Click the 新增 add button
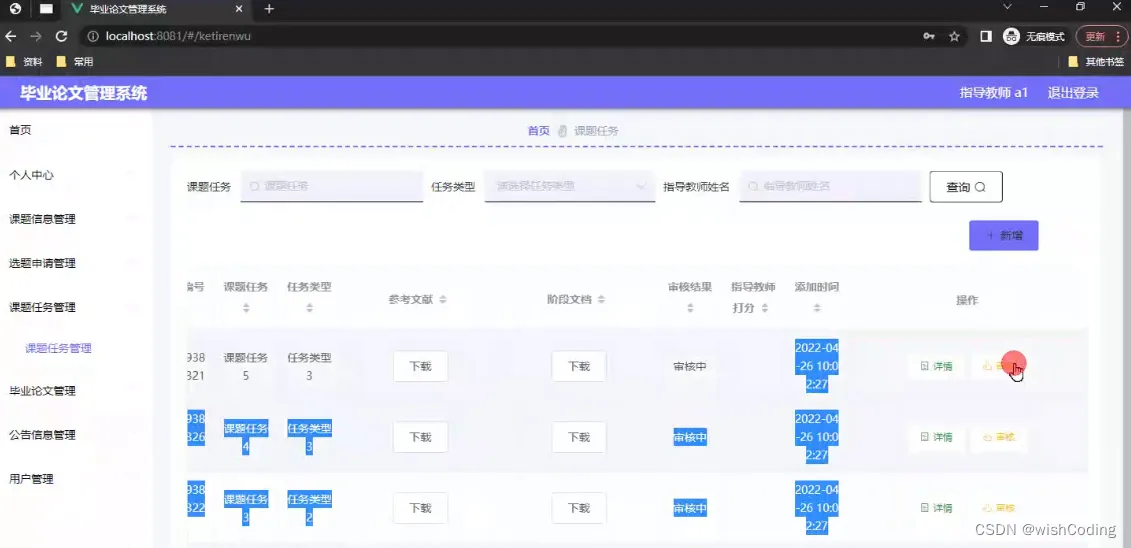Viewport: 1131px width, 548px height. (x=1003, y=236)
